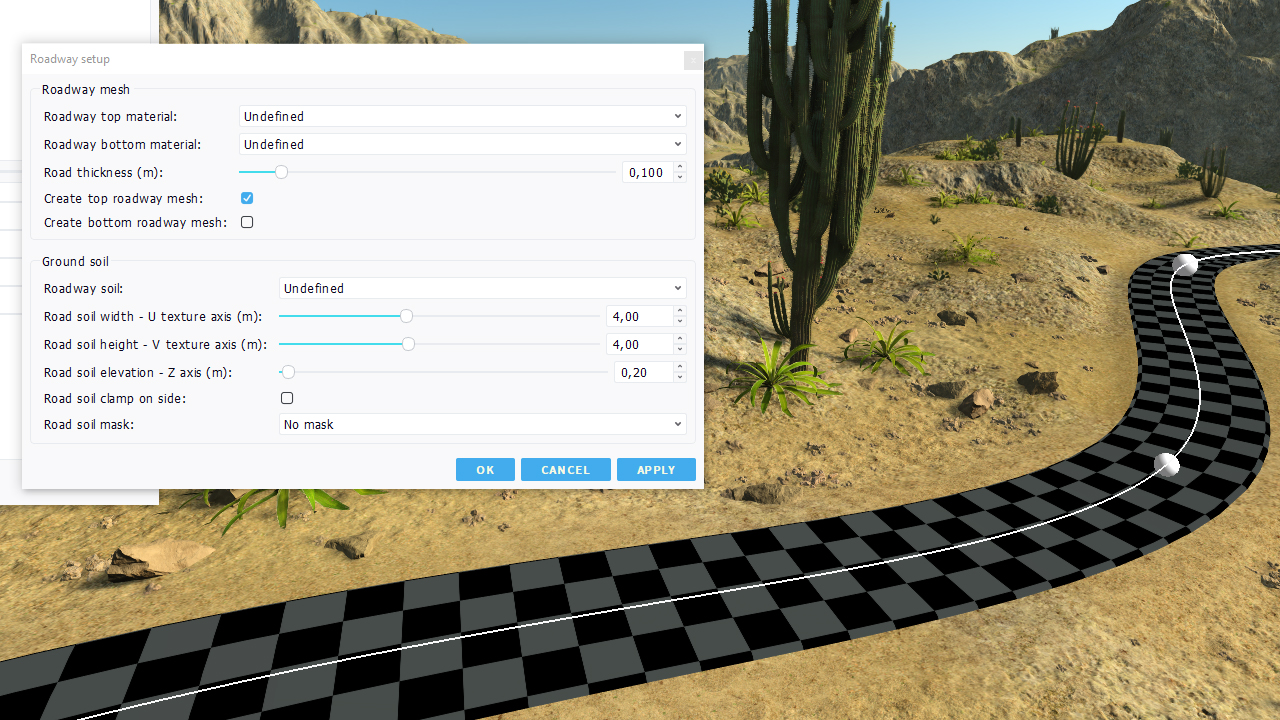Click the Road soil width value field
The width and height of the screenshot is (1280, 720).
(x=638, y=317)
